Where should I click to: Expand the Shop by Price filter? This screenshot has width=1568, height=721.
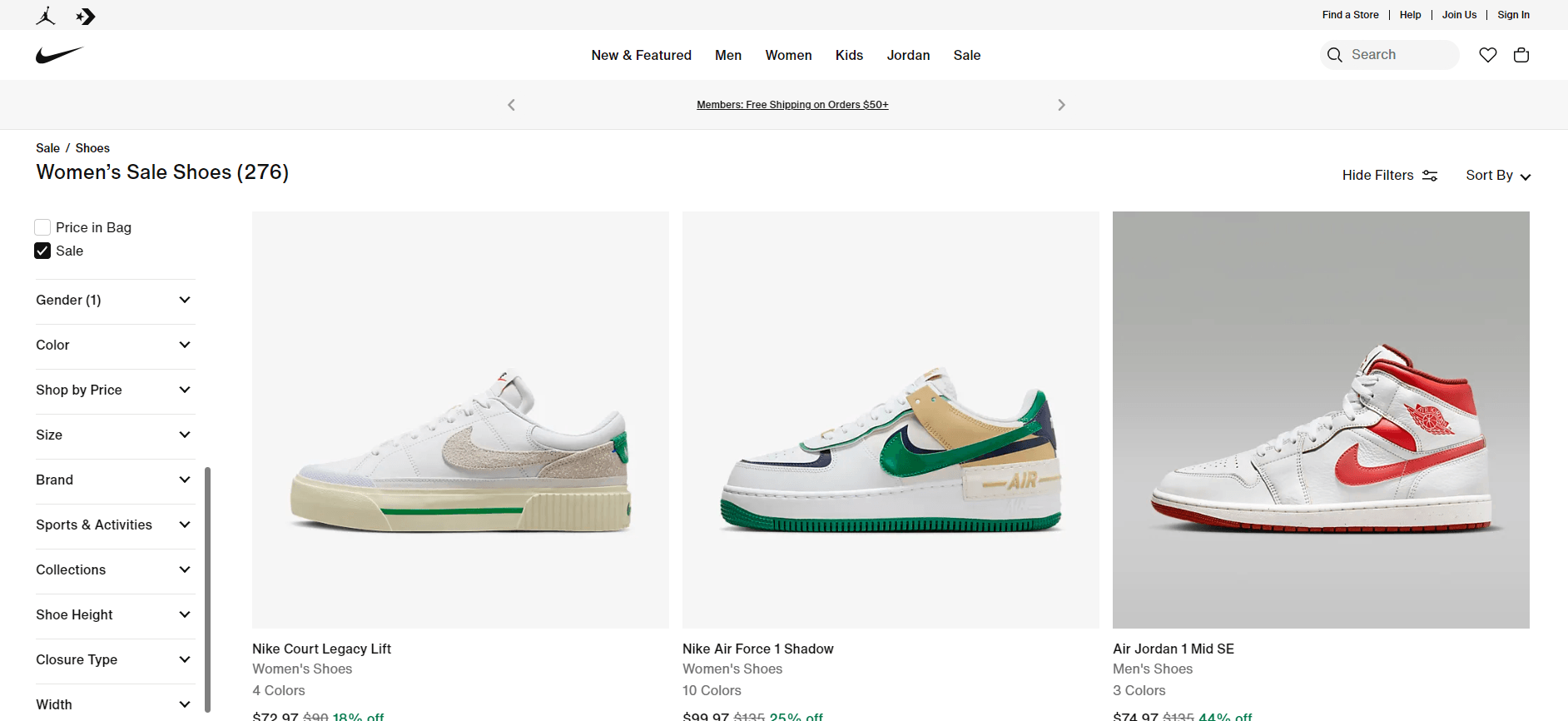pos(115,390)
